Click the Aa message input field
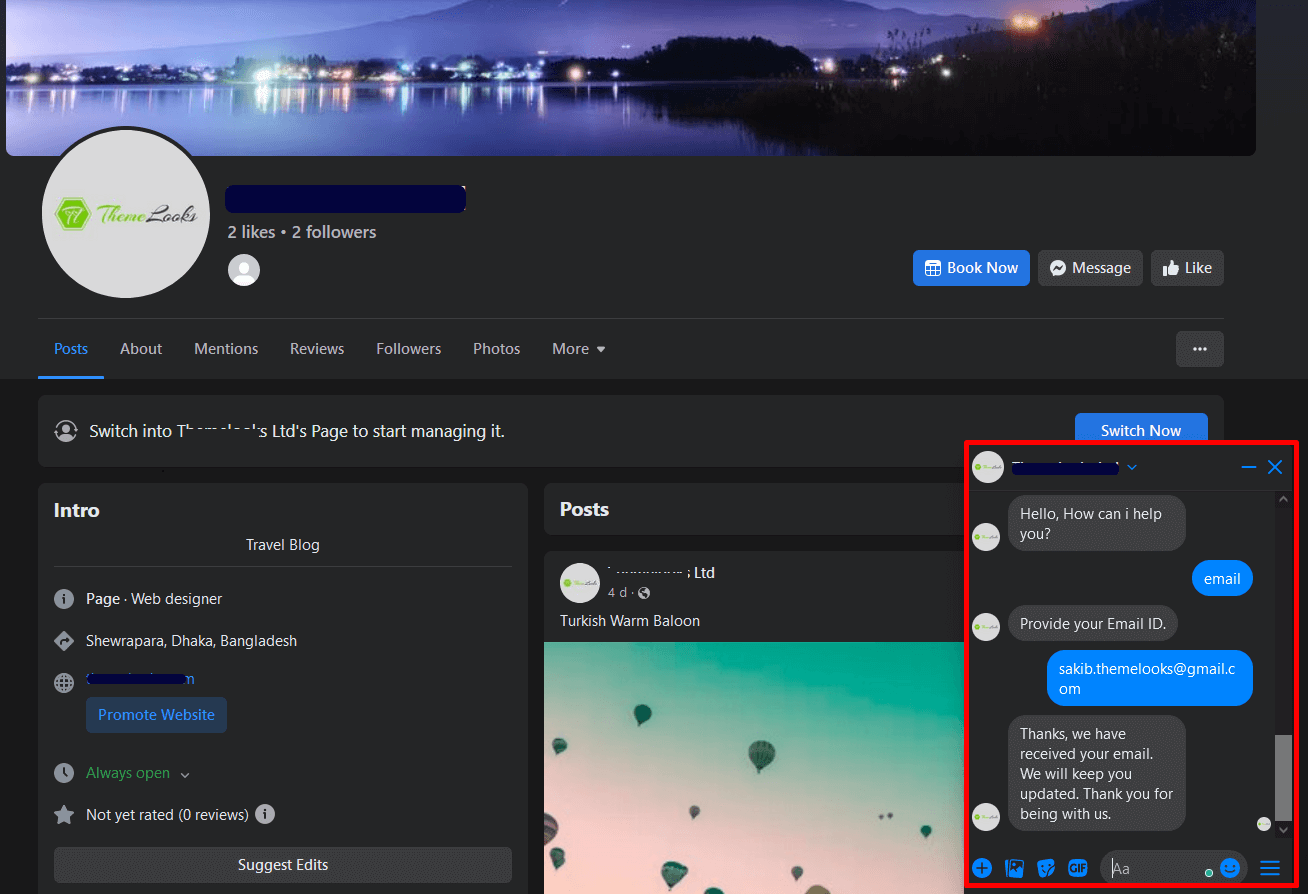 tap(1155, 868)
